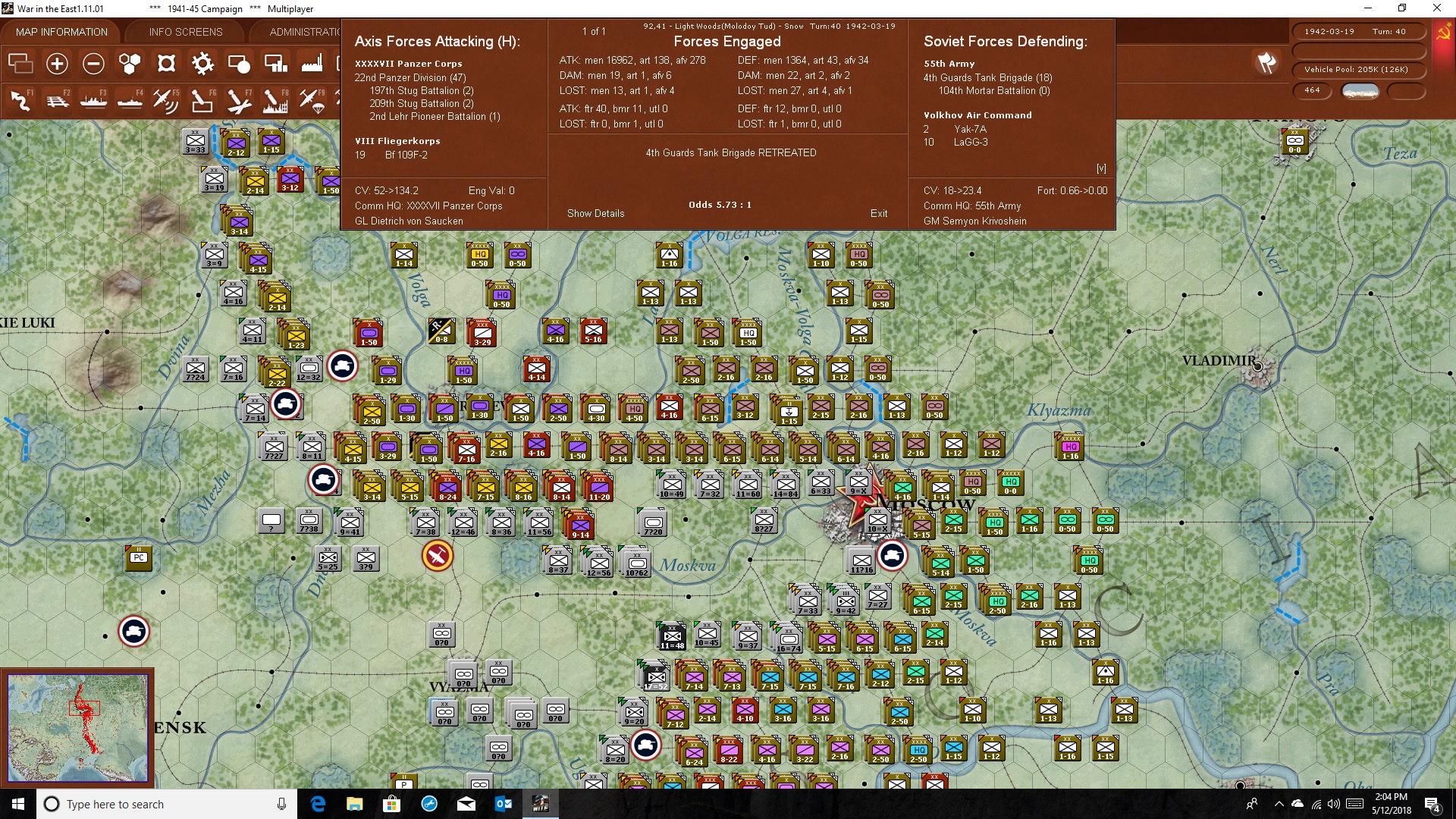The height and width of the screenshot is (819, 1456).
Task: Open Outlook from taskbar
Action: coord(504,804)
